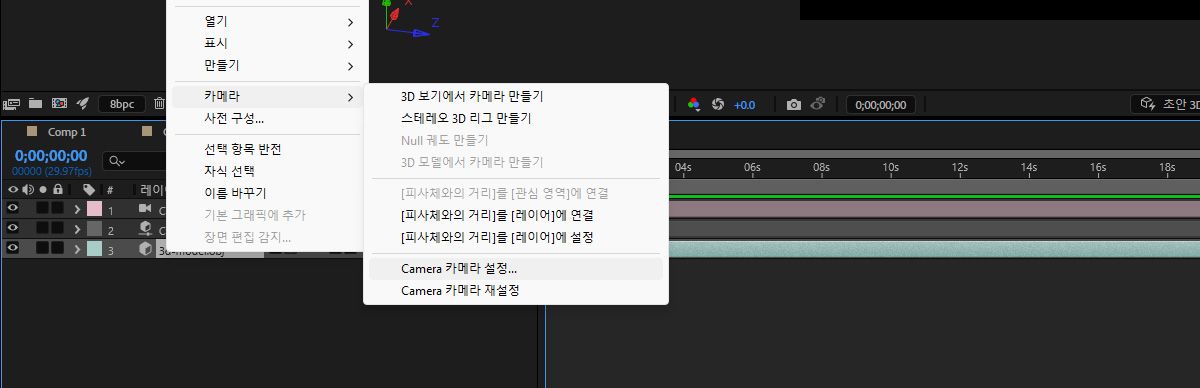Switch to the Comp 1 timeline tab
The height and width of the screenshot is (388, 1200).
tap(67, 132)
